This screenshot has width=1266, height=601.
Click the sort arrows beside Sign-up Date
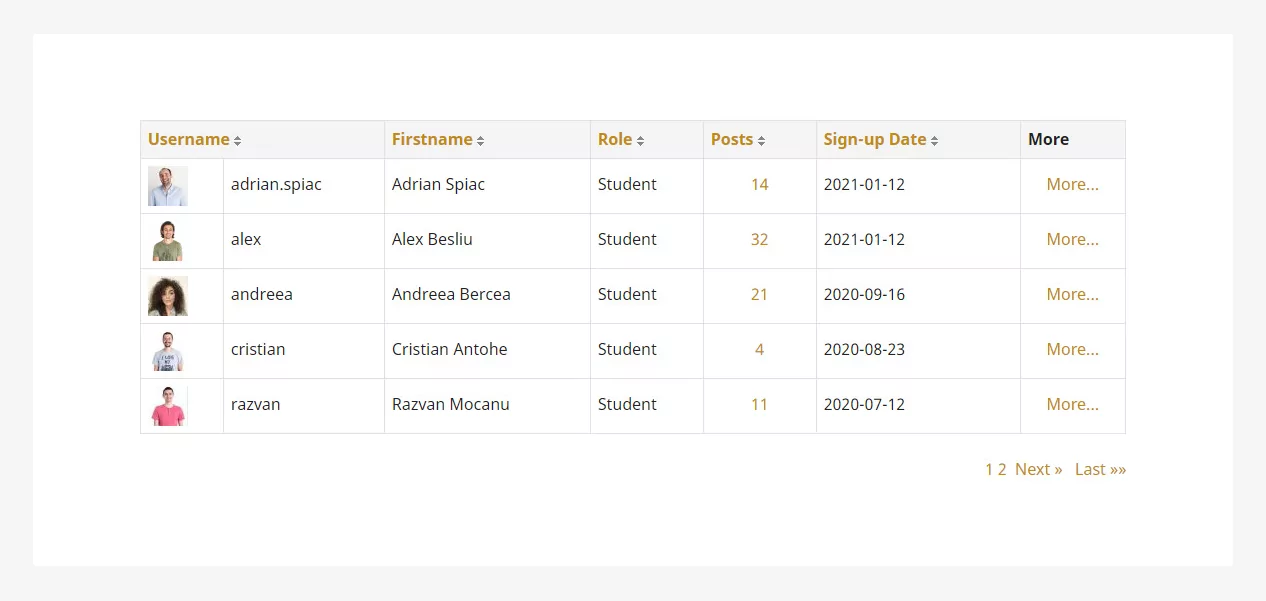pyautogui.click(x=934, y=141)
